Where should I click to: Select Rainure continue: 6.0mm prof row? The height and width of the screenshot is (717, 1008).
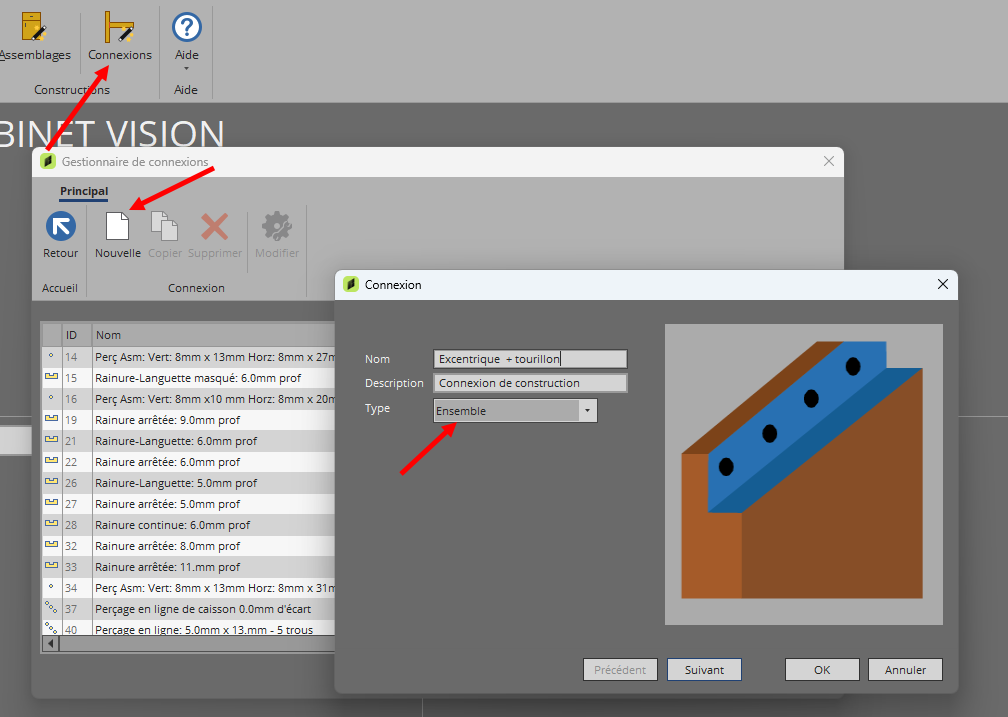tap(188, 525)
